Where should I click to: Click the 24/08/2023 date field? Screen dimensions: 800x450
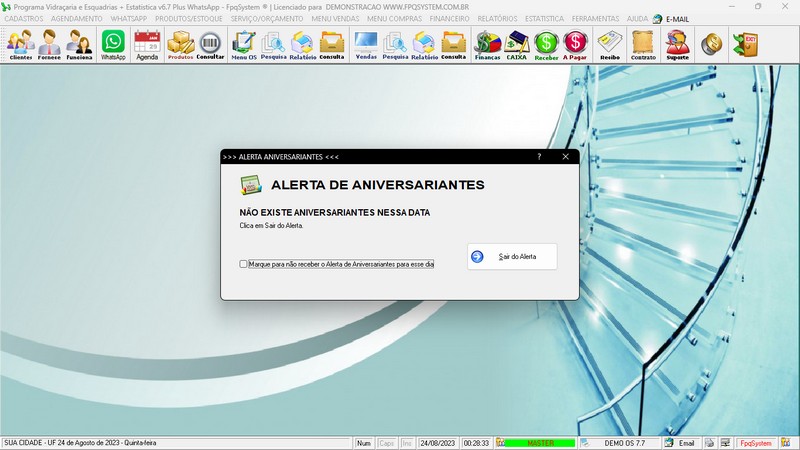click(437, 443)
